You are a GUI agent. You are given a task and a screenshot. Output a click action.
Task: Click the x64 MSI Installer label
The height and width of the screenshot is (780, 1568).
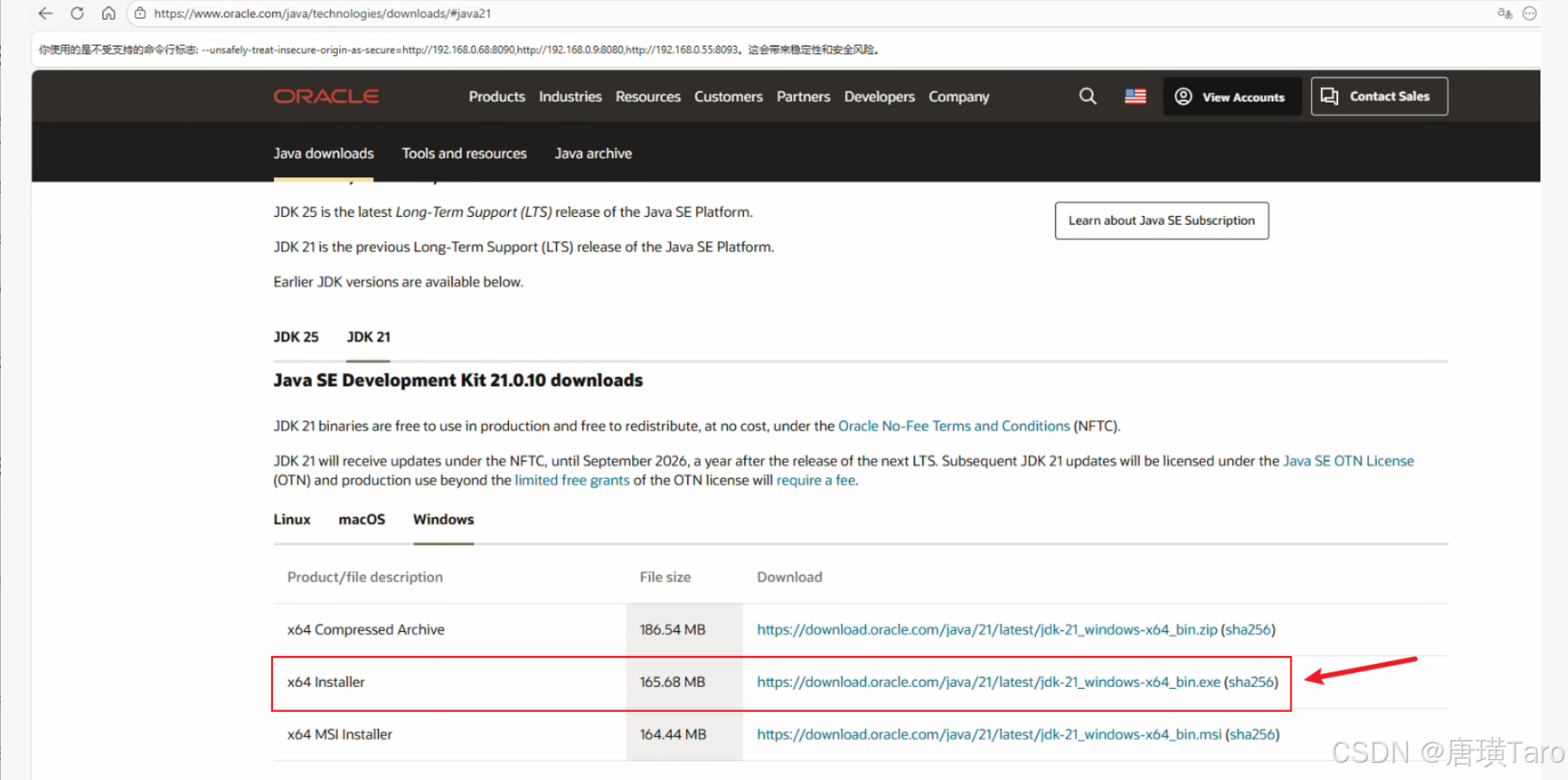point(340,734)
